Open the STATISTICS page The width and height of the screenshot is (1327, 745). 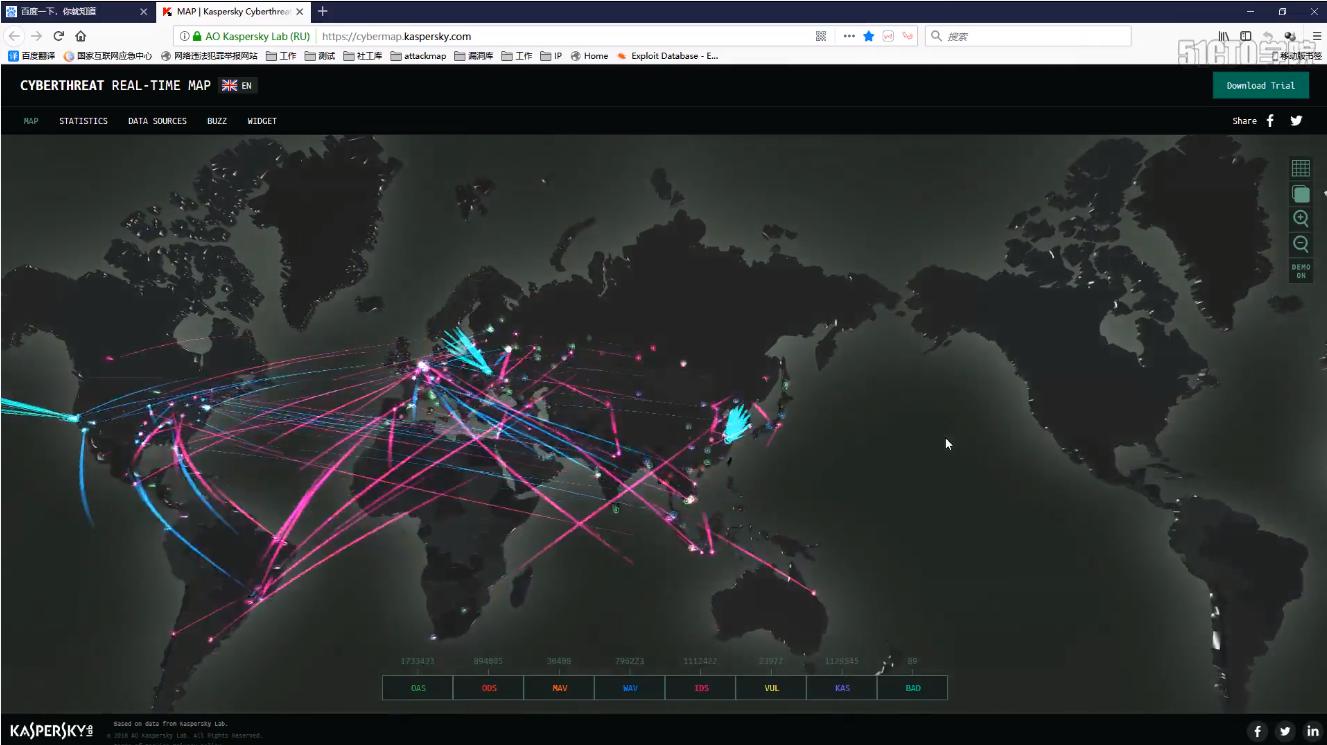pyautogui.click(x=83, y=121)
